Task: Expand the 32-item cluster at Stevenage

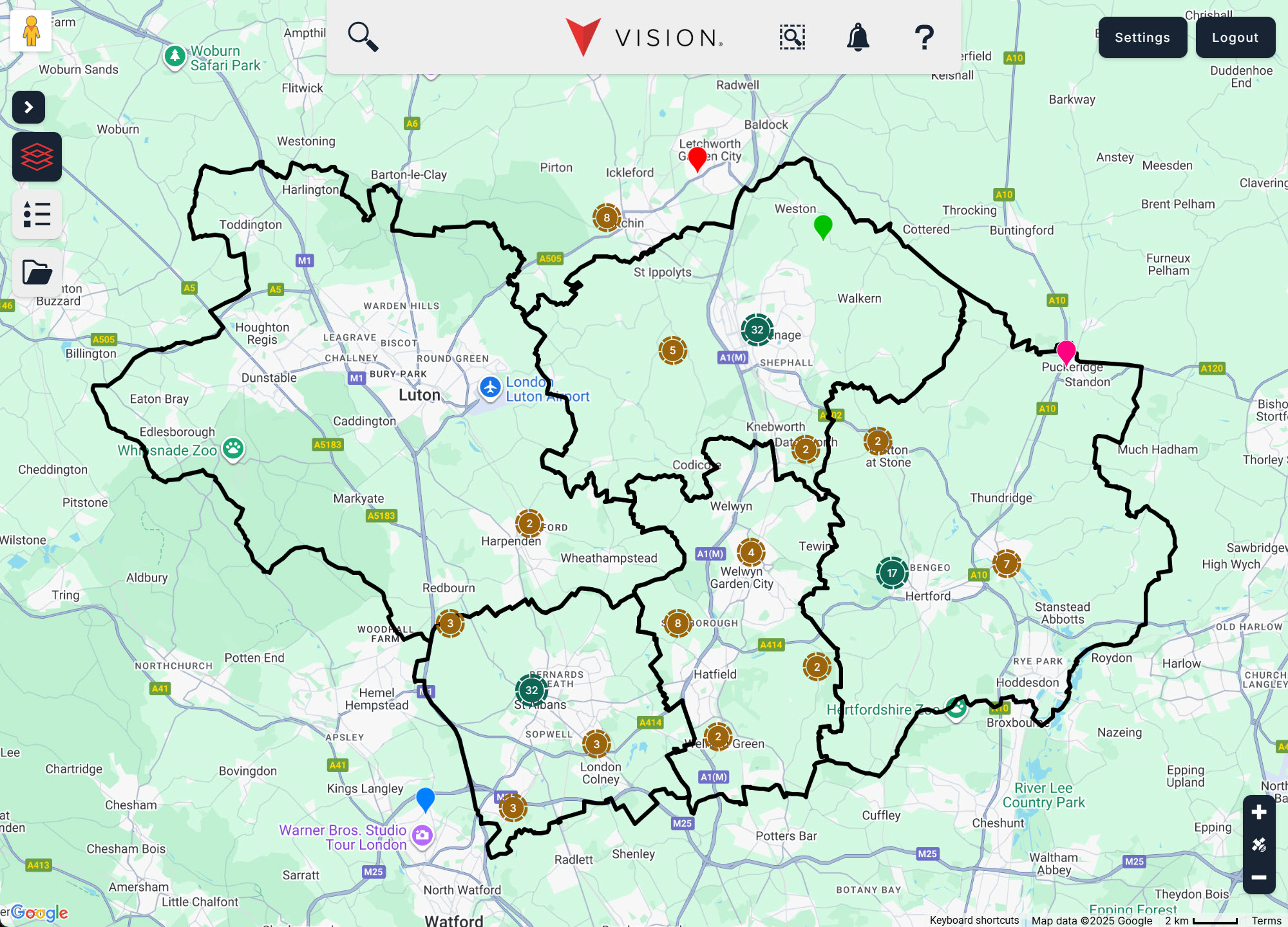Action: [757, 329]
